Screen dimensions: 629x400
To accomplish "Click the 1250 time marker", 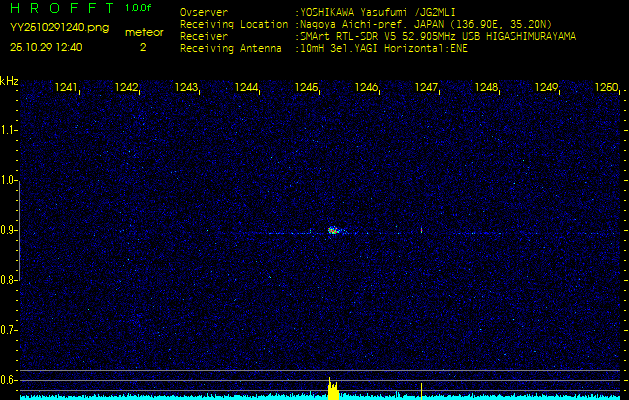I will pos(606,88).
